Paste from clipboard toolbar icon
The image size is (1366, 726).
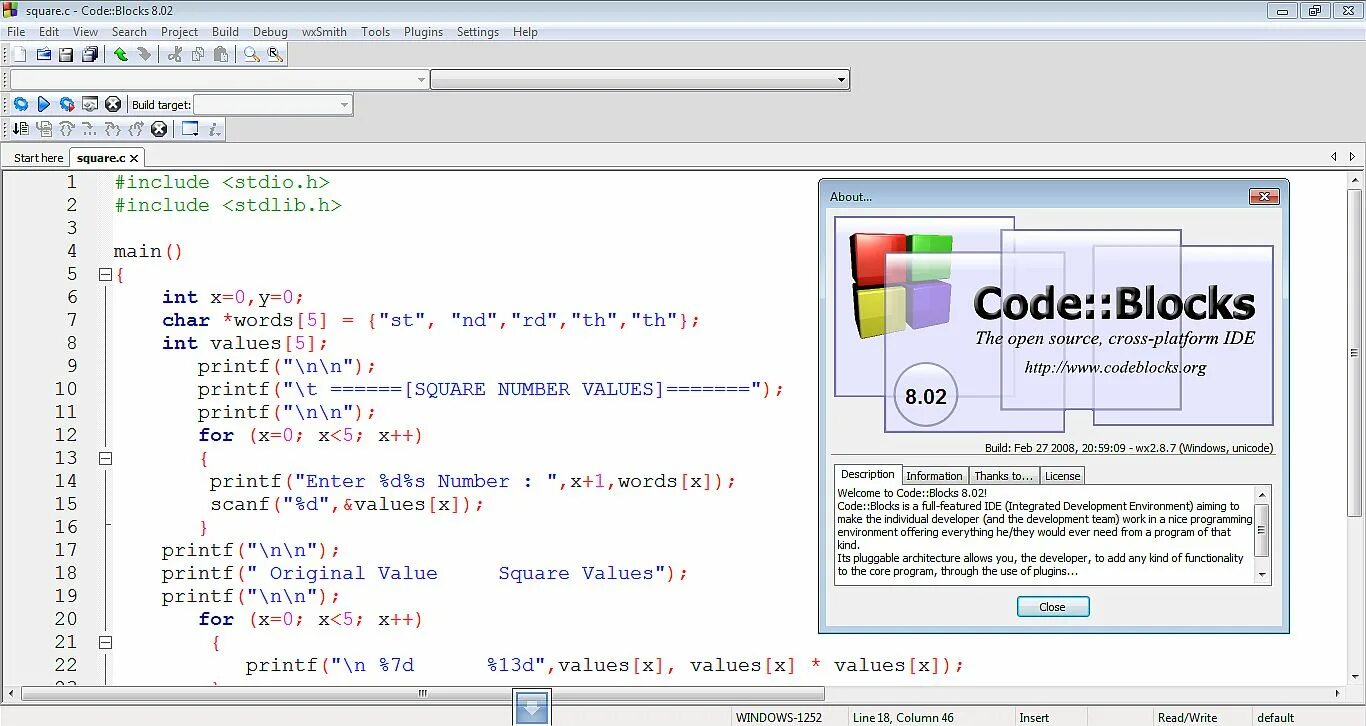[221, 55]
